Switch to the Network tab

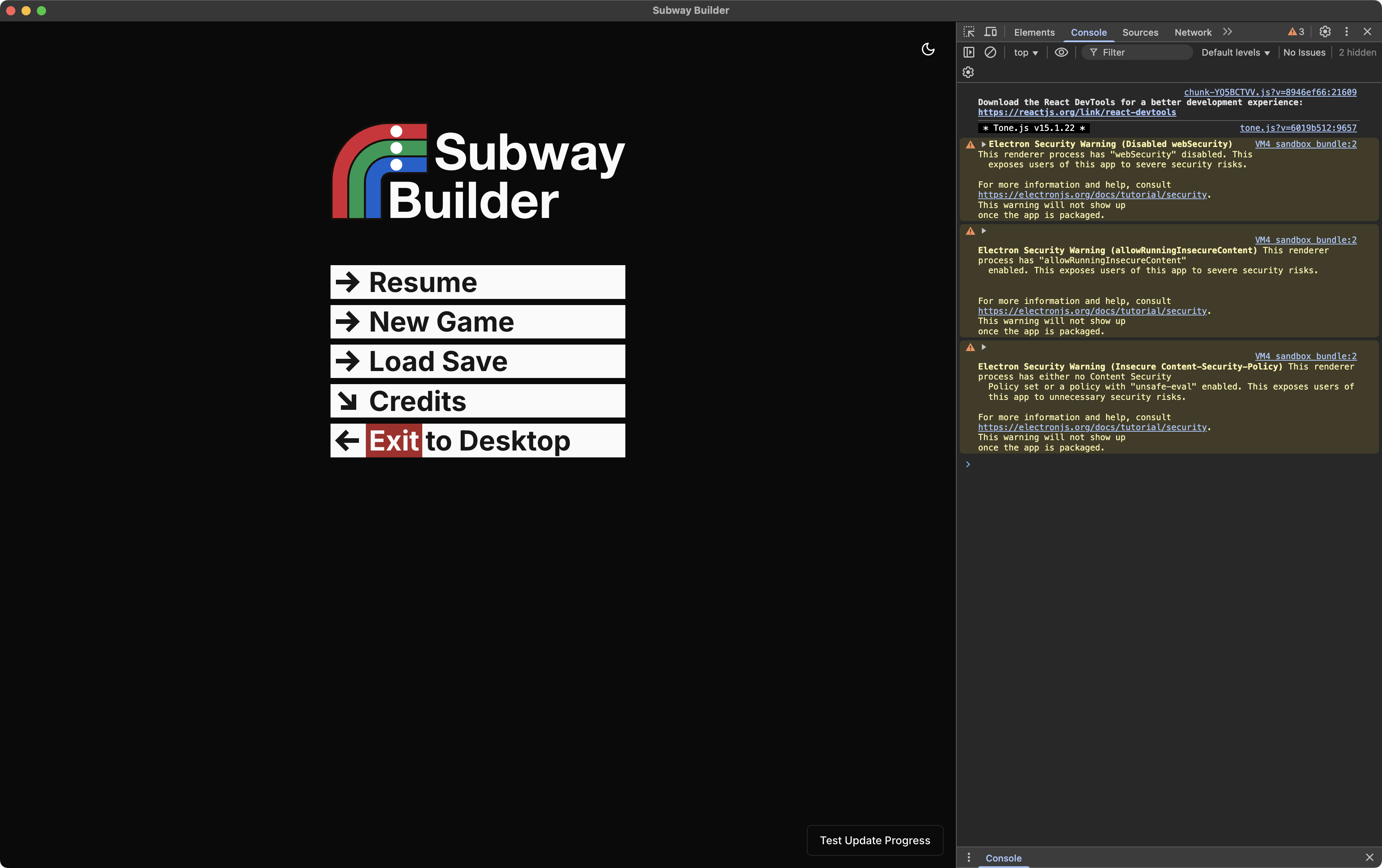coord(1193,32)
